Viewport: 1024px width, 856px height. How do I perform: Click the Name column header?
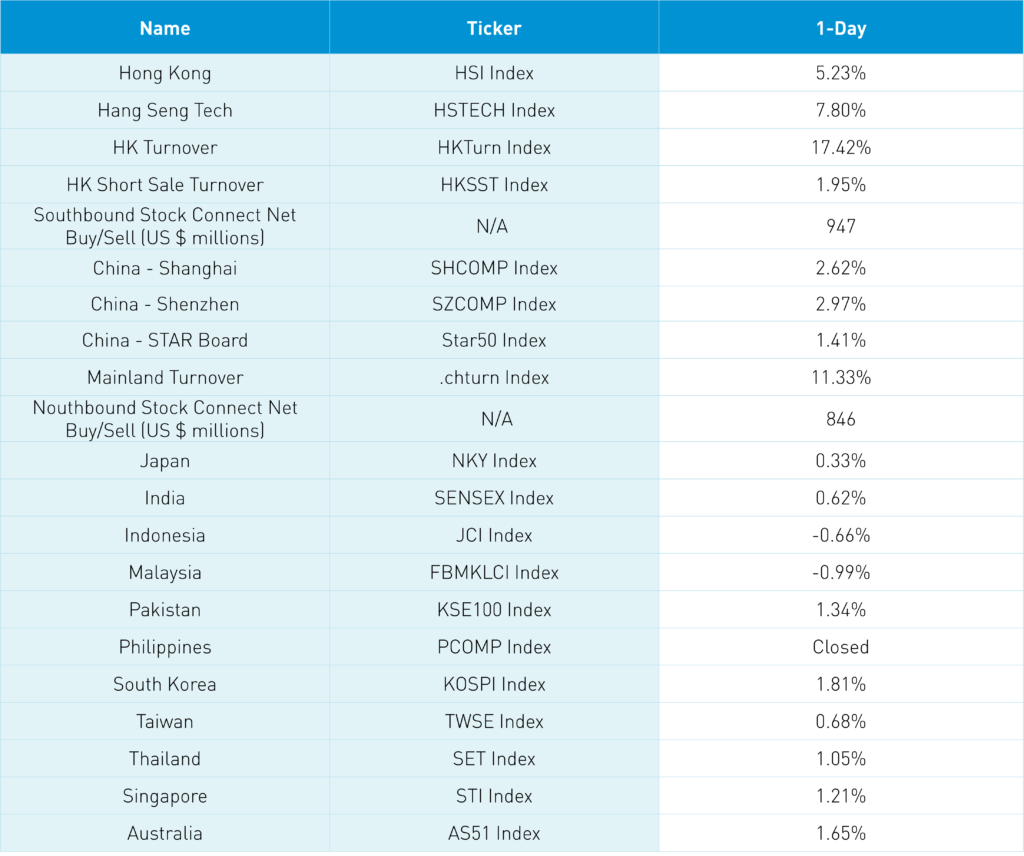pos(165,28)
